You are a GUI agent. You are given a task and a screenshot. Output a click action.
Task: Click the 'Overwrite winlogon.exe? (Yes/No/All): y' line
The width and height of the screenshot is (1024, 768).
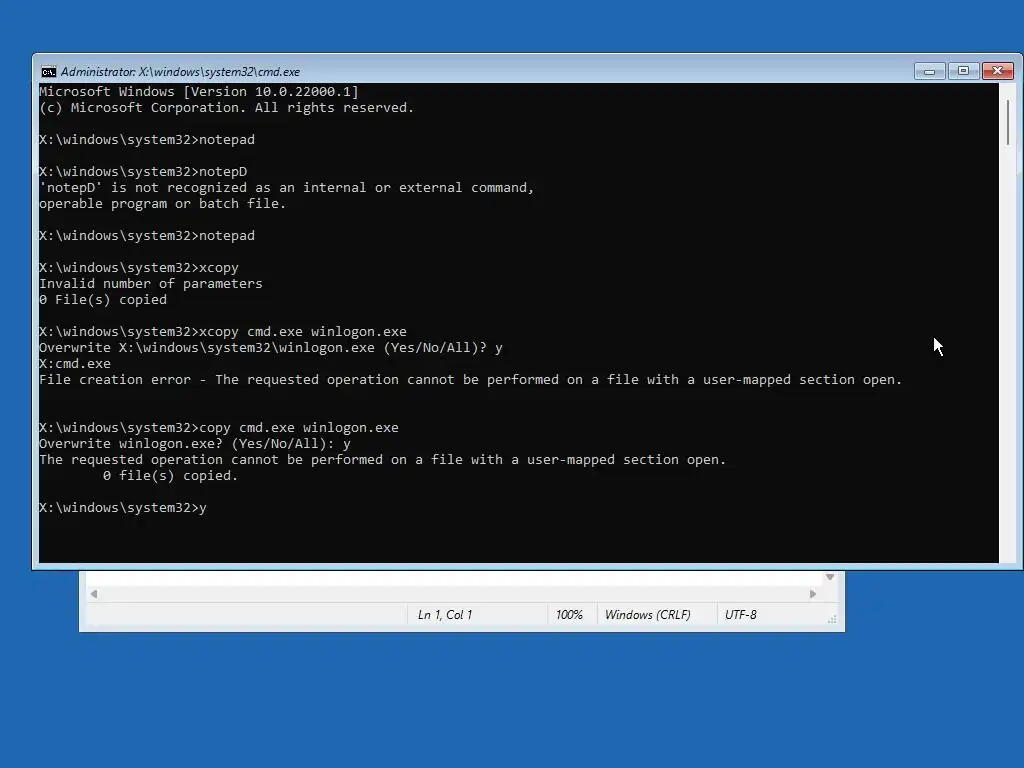[x=195, y=443]
